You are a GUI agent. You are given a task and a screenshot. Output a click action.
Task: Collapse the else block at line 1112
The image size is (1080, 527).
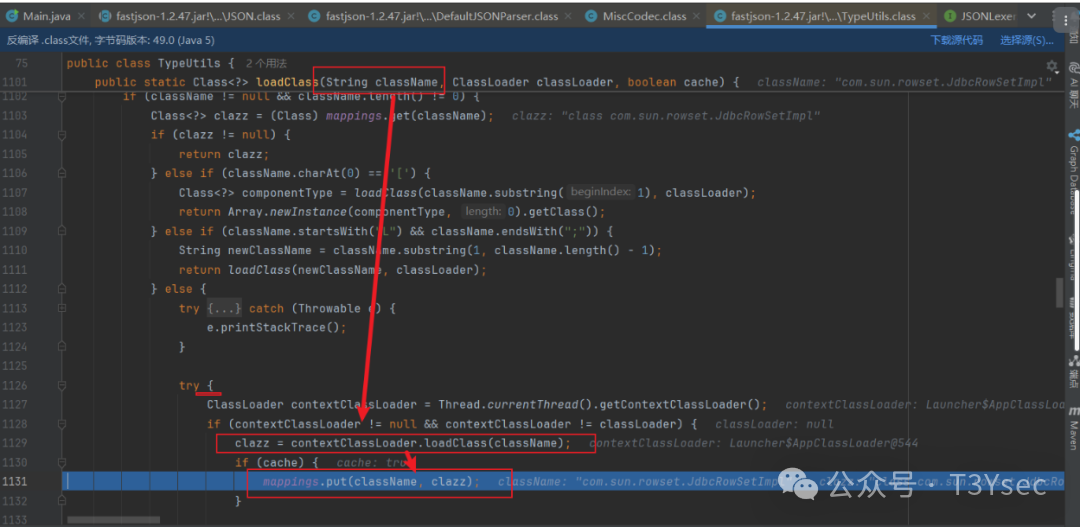point(61,289)
